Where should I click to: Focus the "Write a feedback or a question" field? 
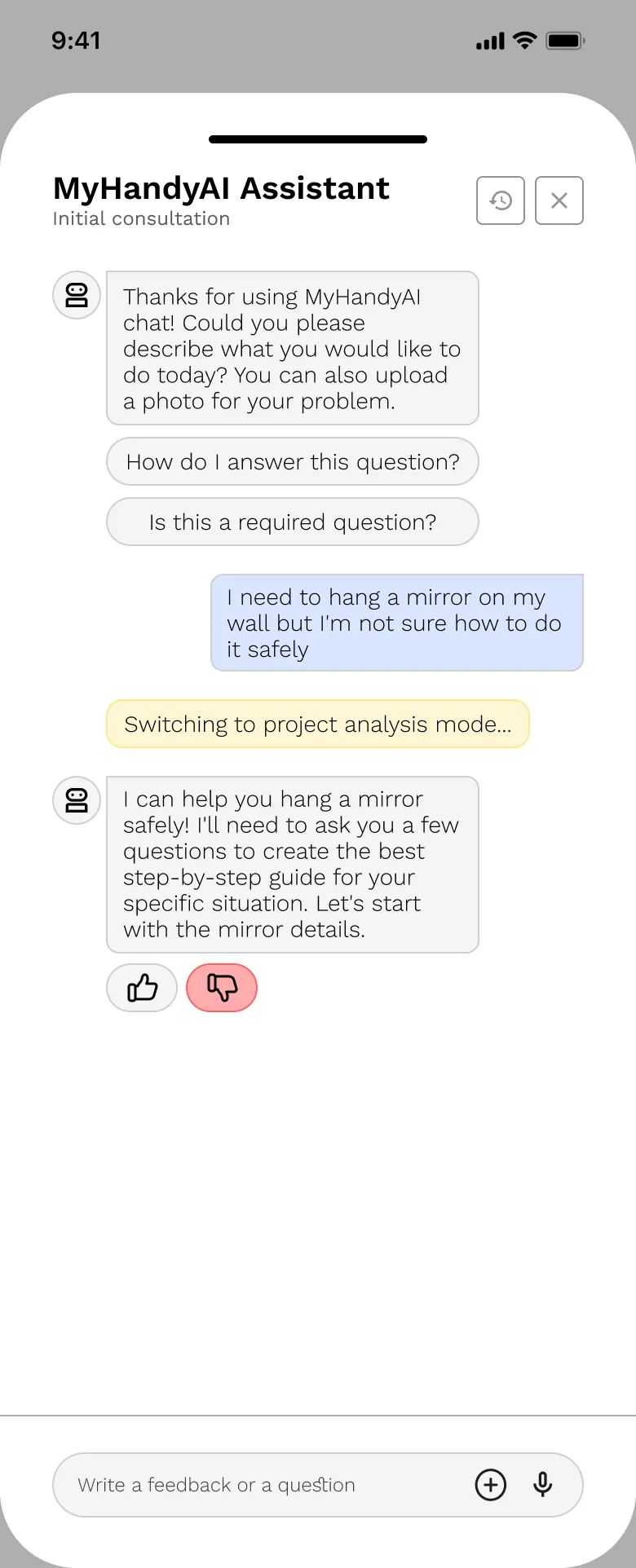point(261,1485)
